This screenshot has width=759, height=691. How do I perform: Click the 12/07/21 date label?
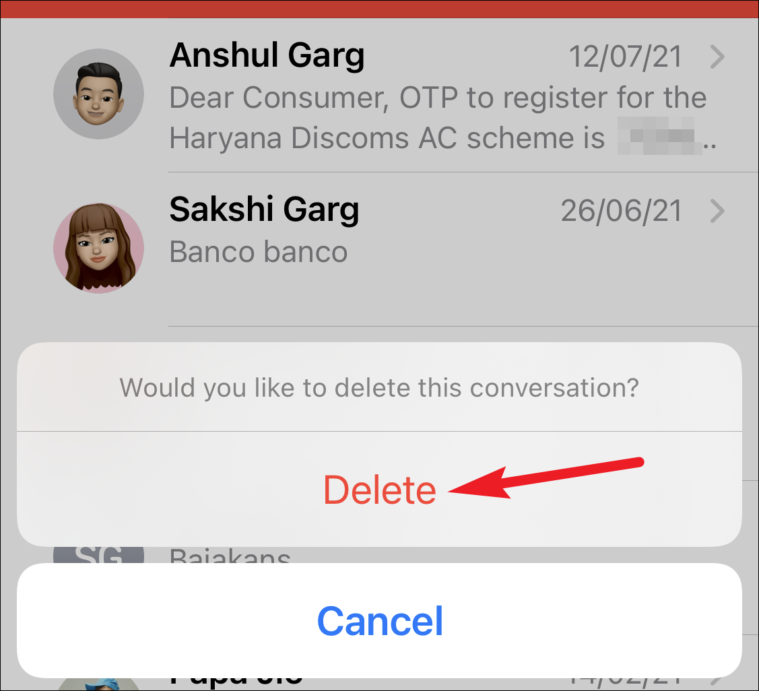coord(625,57)
